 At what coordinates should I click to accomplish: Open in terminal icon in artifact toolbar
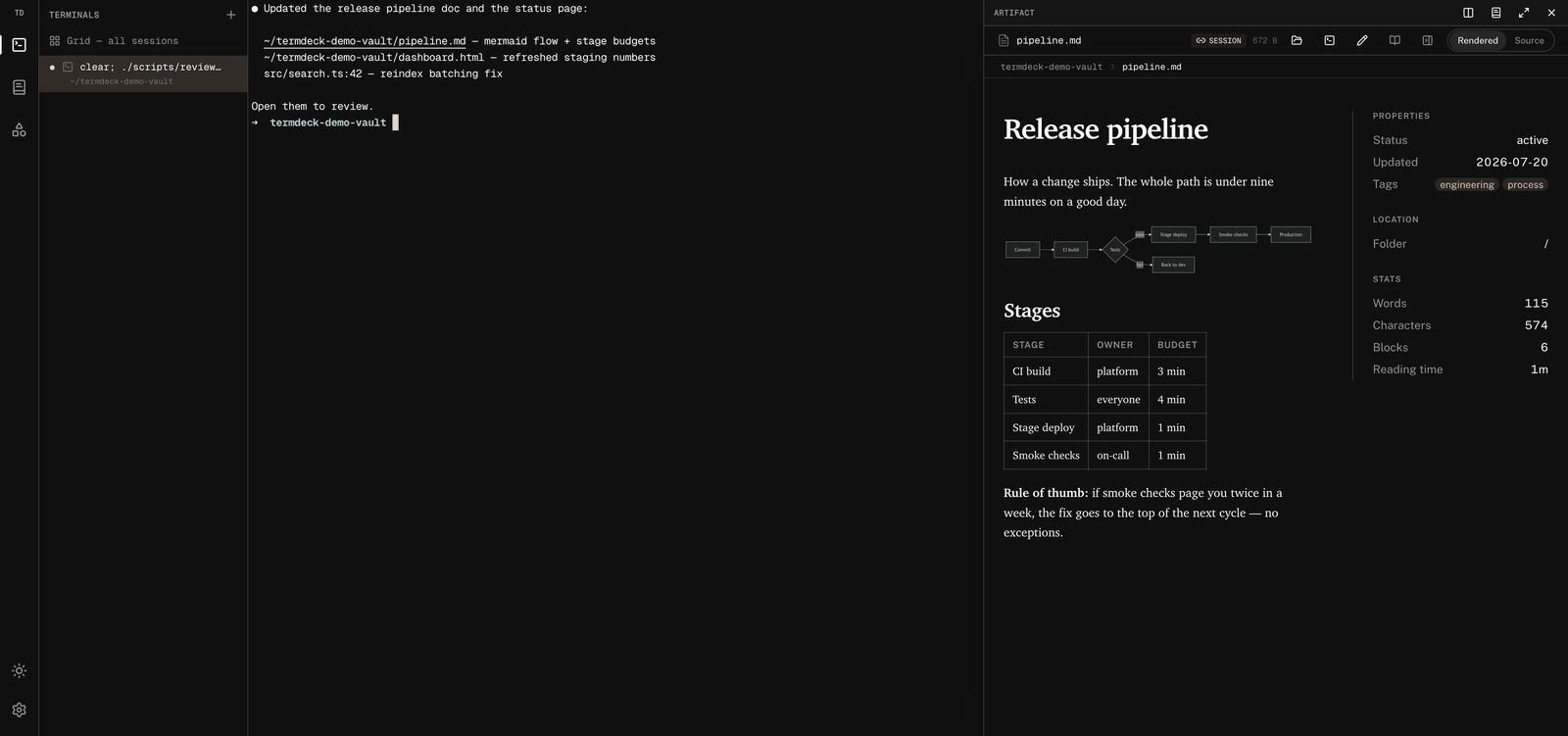1329,40
